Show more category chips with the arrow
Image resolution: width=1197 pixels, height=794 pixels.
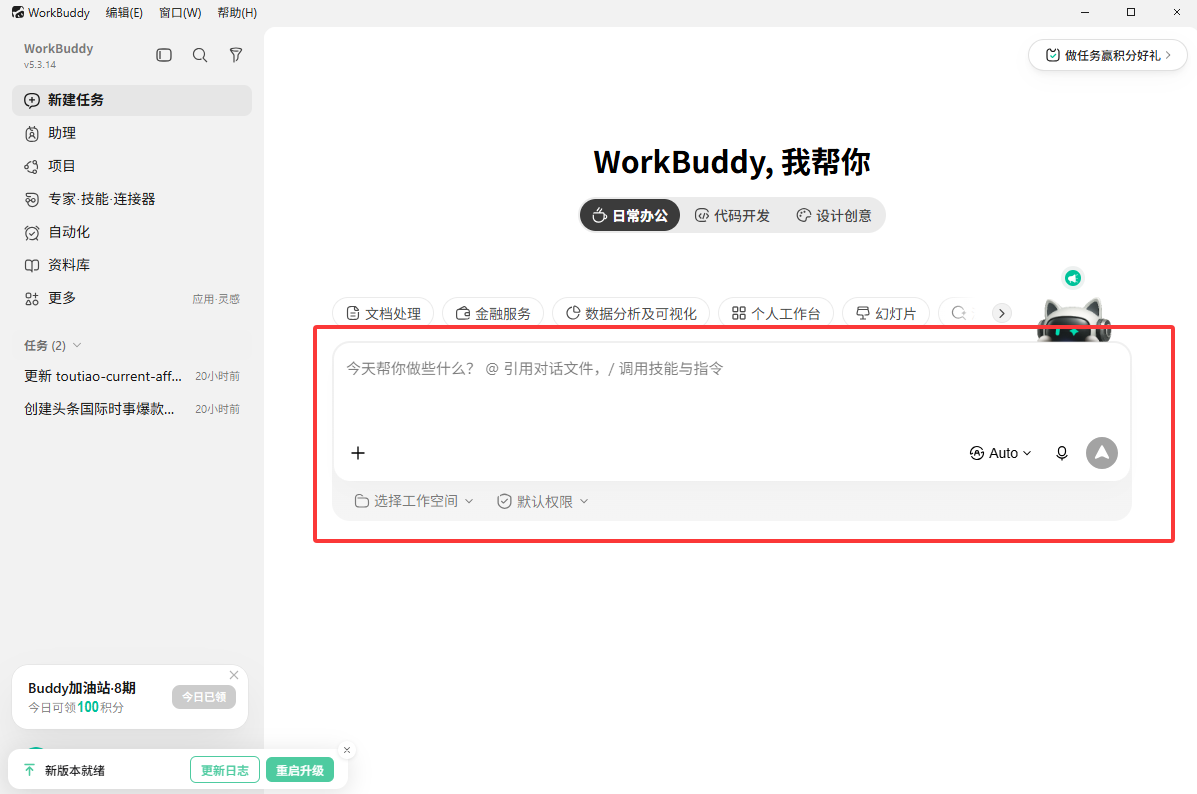point(1002,313)
